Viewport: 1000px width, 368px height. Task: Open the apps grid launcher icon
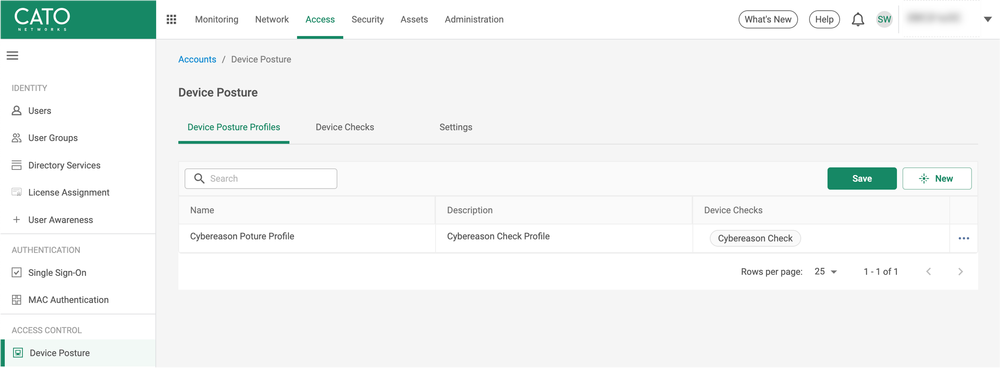[171, 20]
